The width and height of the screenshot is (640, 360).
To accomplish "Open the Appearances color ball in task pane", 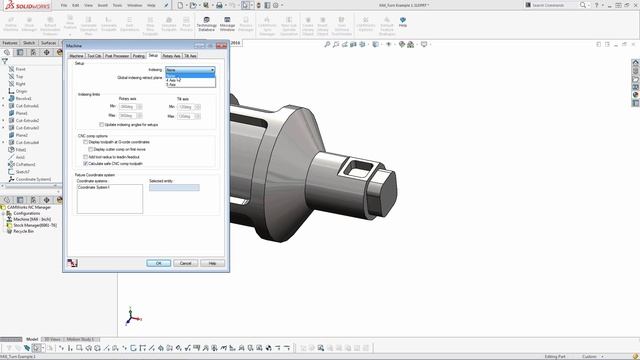I will coord(636,95).
